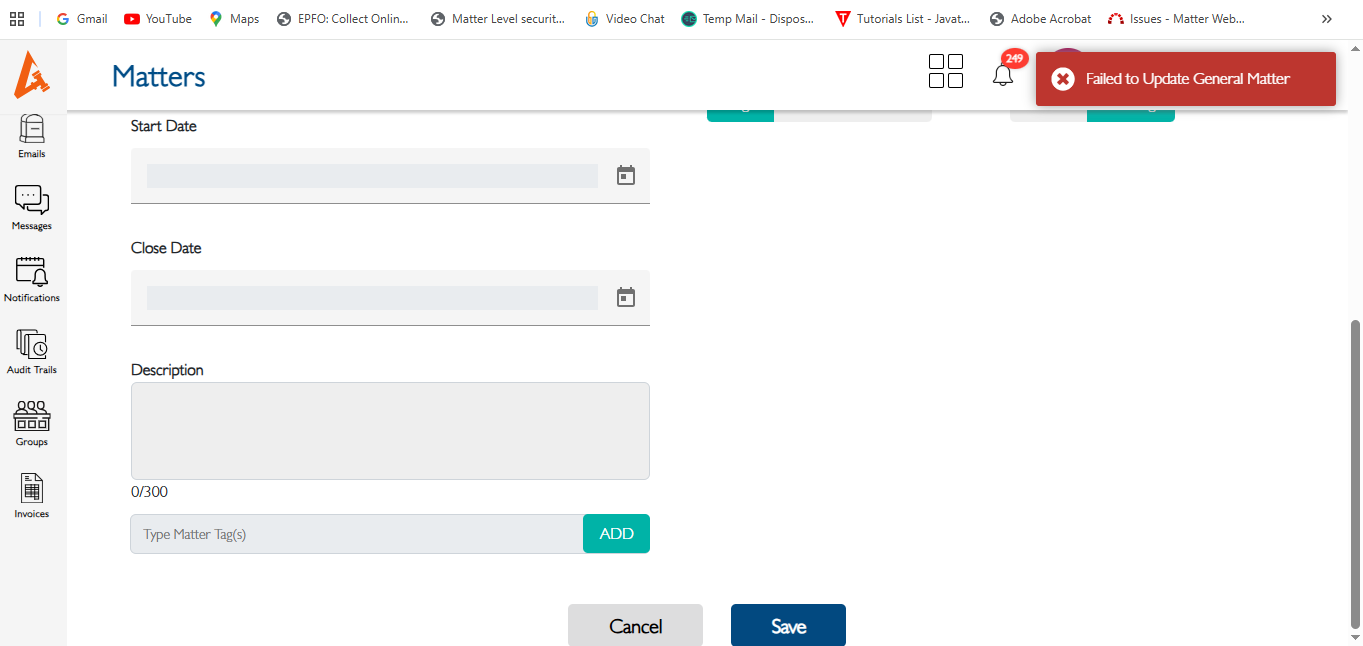Open Messages in the sidebar
The height and width of the screenshot is (646, 1363).
pos(32,207)
